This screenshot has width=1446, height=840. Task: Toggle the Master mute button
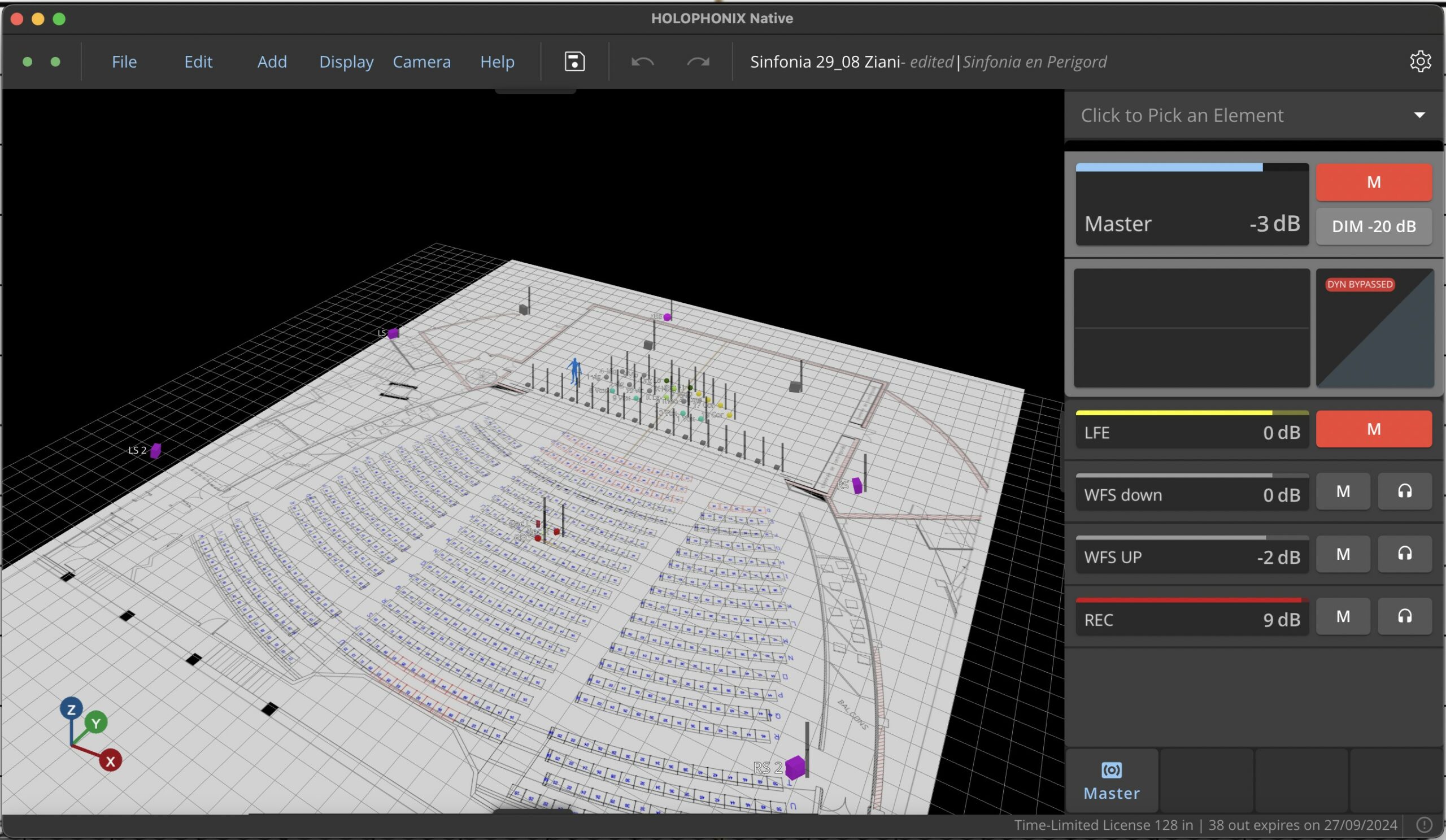(1373, 182)
